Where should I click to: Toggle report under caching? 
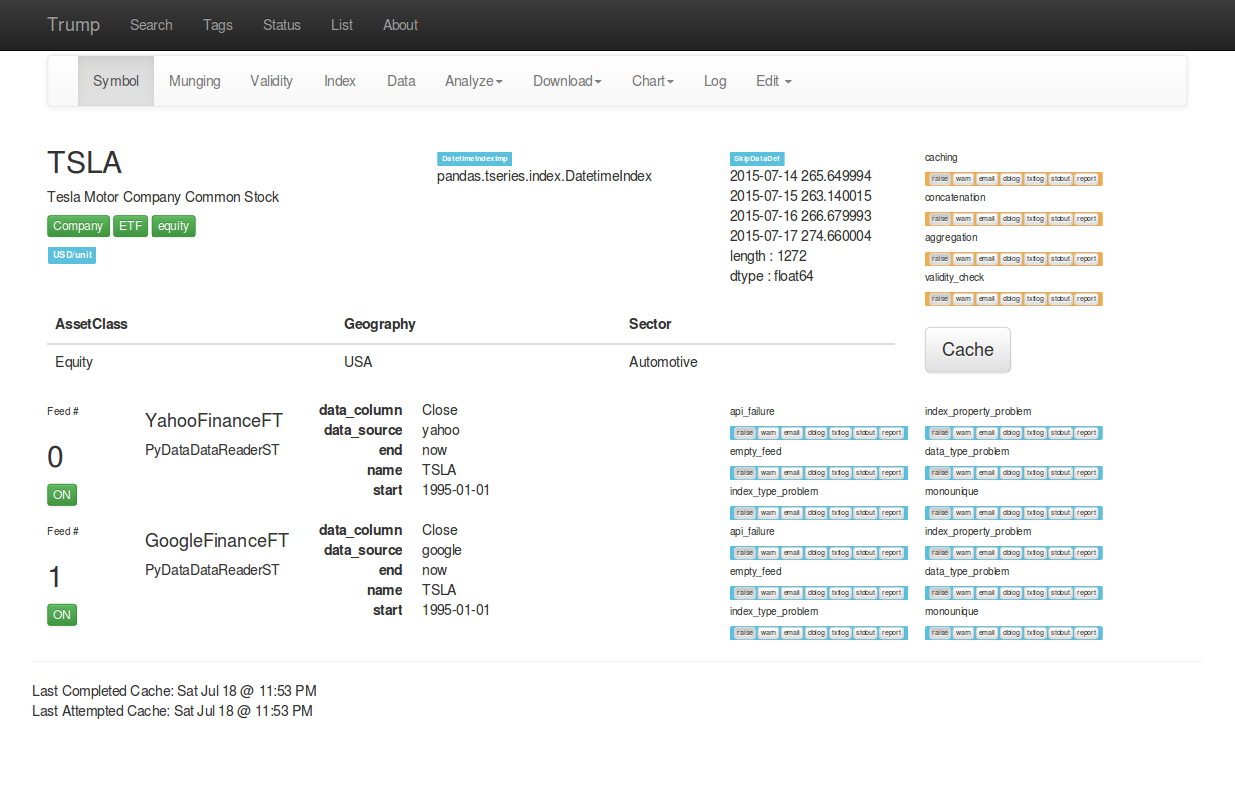tap(1086, 179)
